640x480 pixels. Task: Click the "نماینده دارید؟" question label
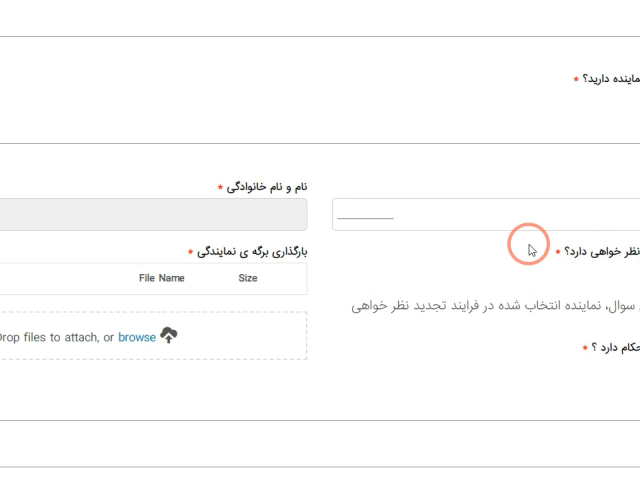click(613, 79)
